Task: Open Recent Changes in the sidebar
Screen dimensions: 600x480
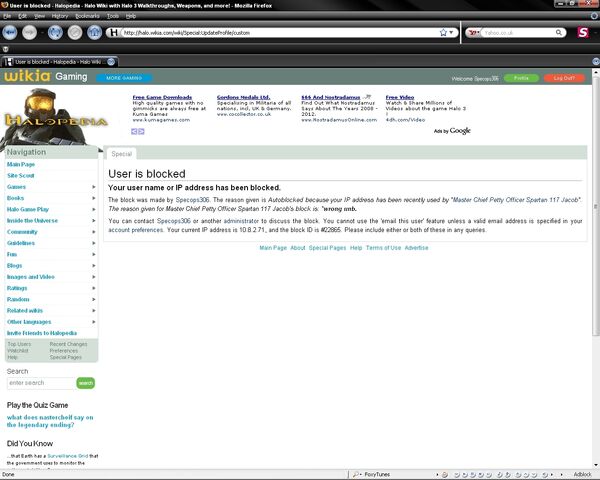Action: click(68, 344)
